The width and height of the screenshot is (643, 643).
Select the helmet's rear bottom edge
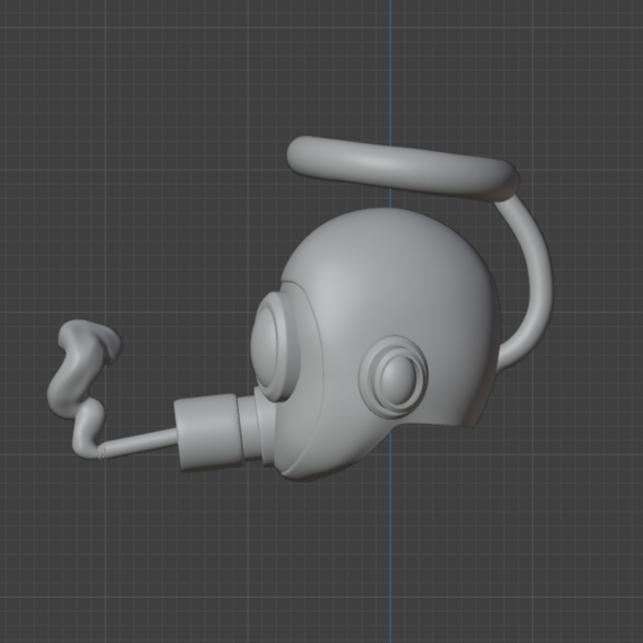pyautogui.click(x=468, y=414)
